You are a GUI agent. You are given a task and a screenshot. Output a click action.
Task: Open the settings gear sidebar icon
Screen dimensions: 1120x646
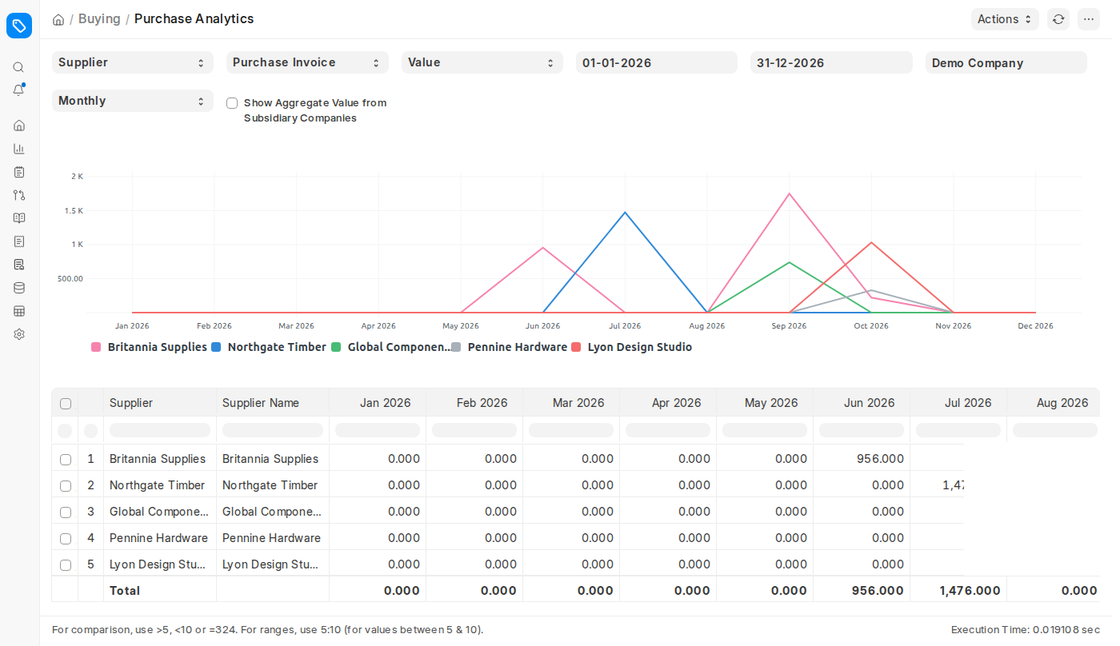click(x=19, y=334)
